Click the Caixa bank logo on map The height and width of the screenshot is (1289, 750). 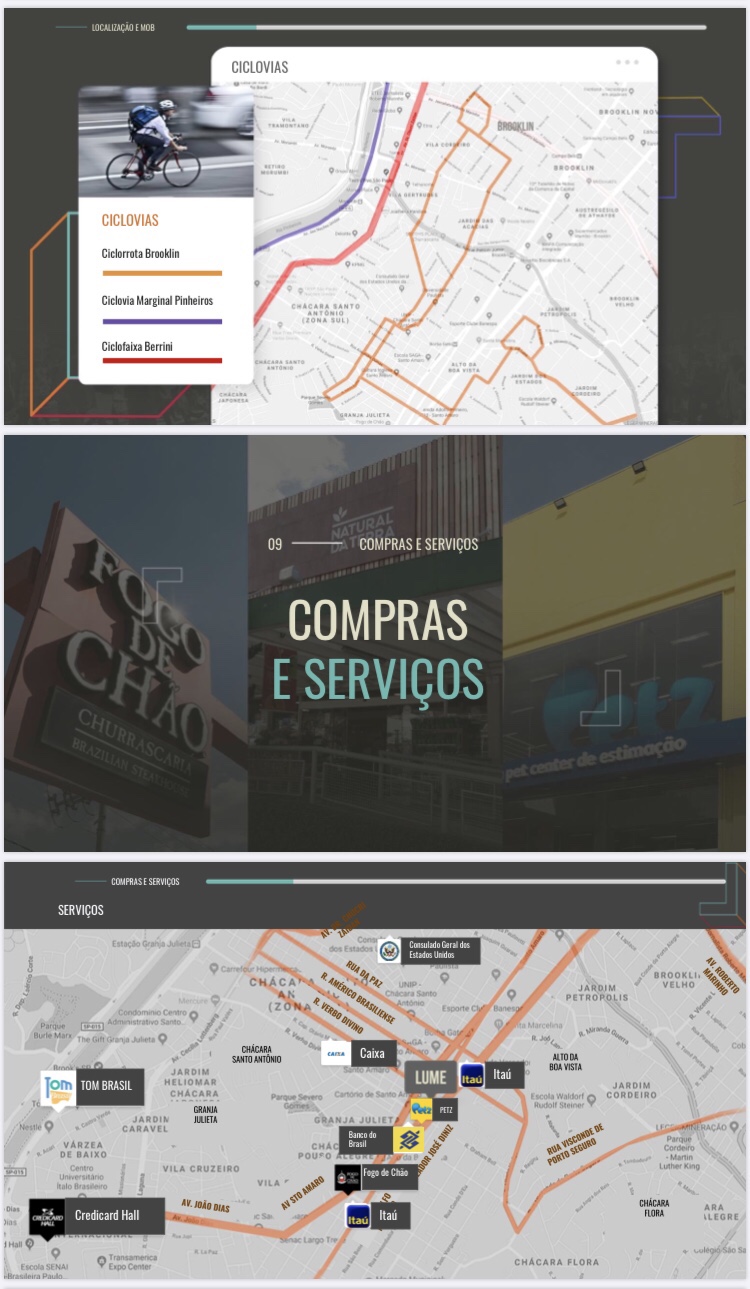click(336, 1053)
